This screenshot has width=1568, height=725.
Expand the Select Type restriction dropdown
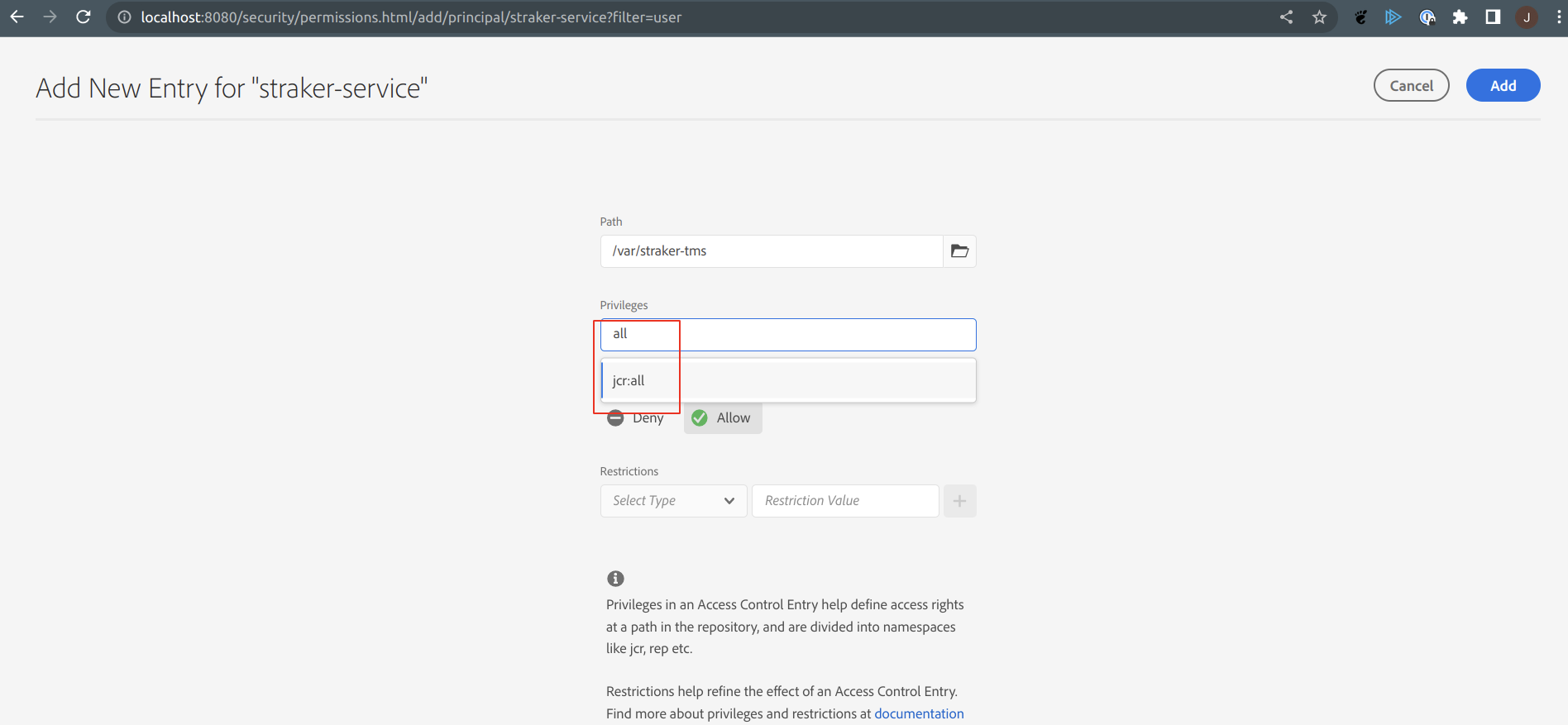[673, 501]
